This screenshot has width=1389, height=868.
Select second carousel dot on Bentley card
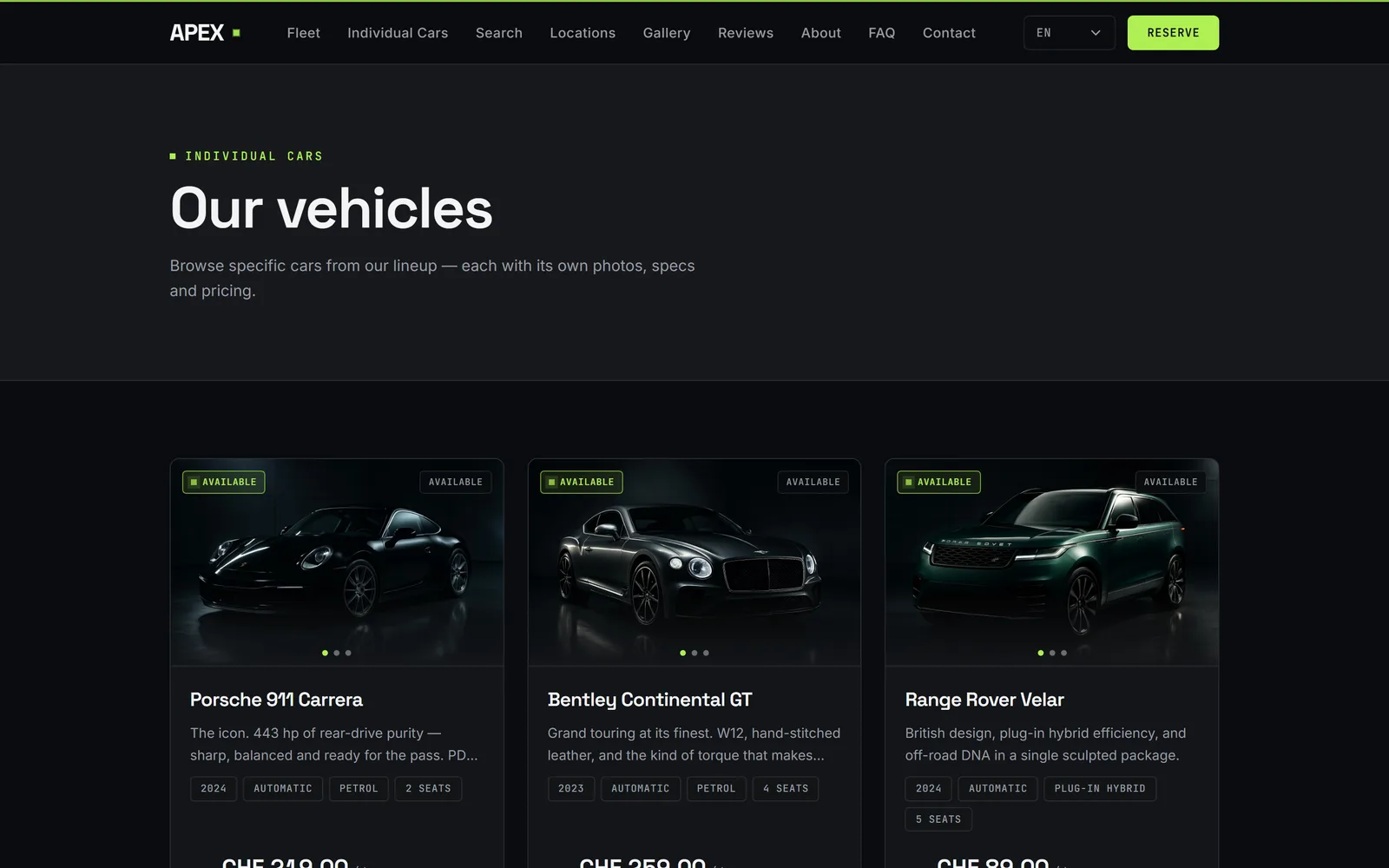coord(694,653)
